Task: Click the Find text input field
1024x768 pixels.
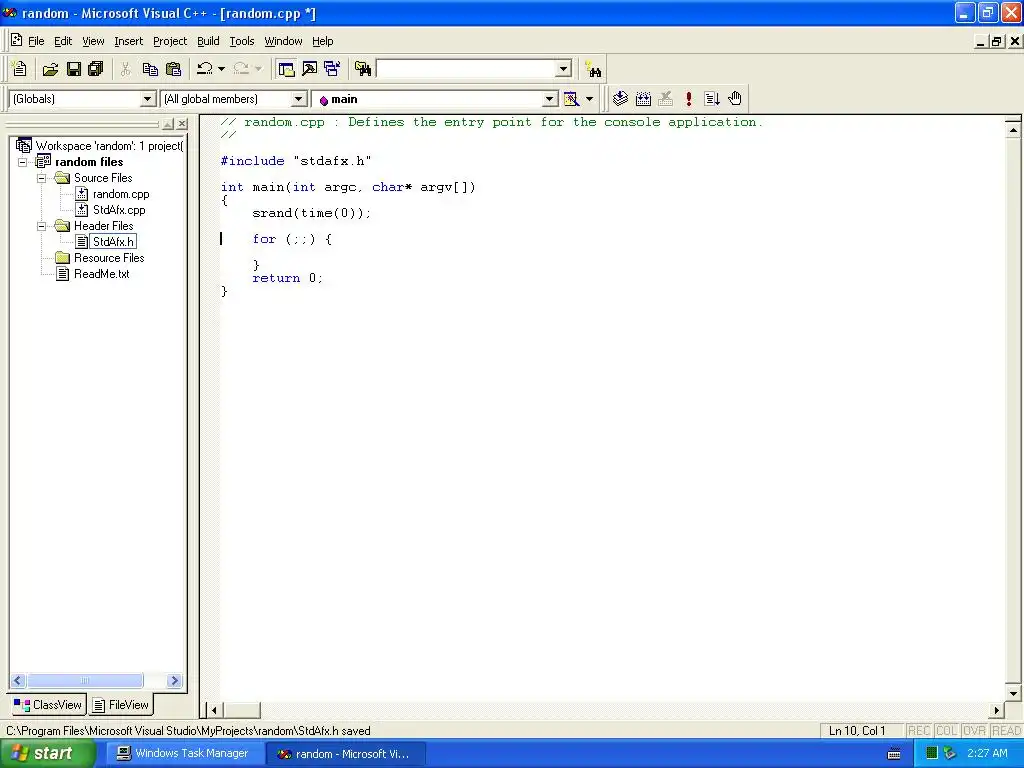Action: coord(466,69)
